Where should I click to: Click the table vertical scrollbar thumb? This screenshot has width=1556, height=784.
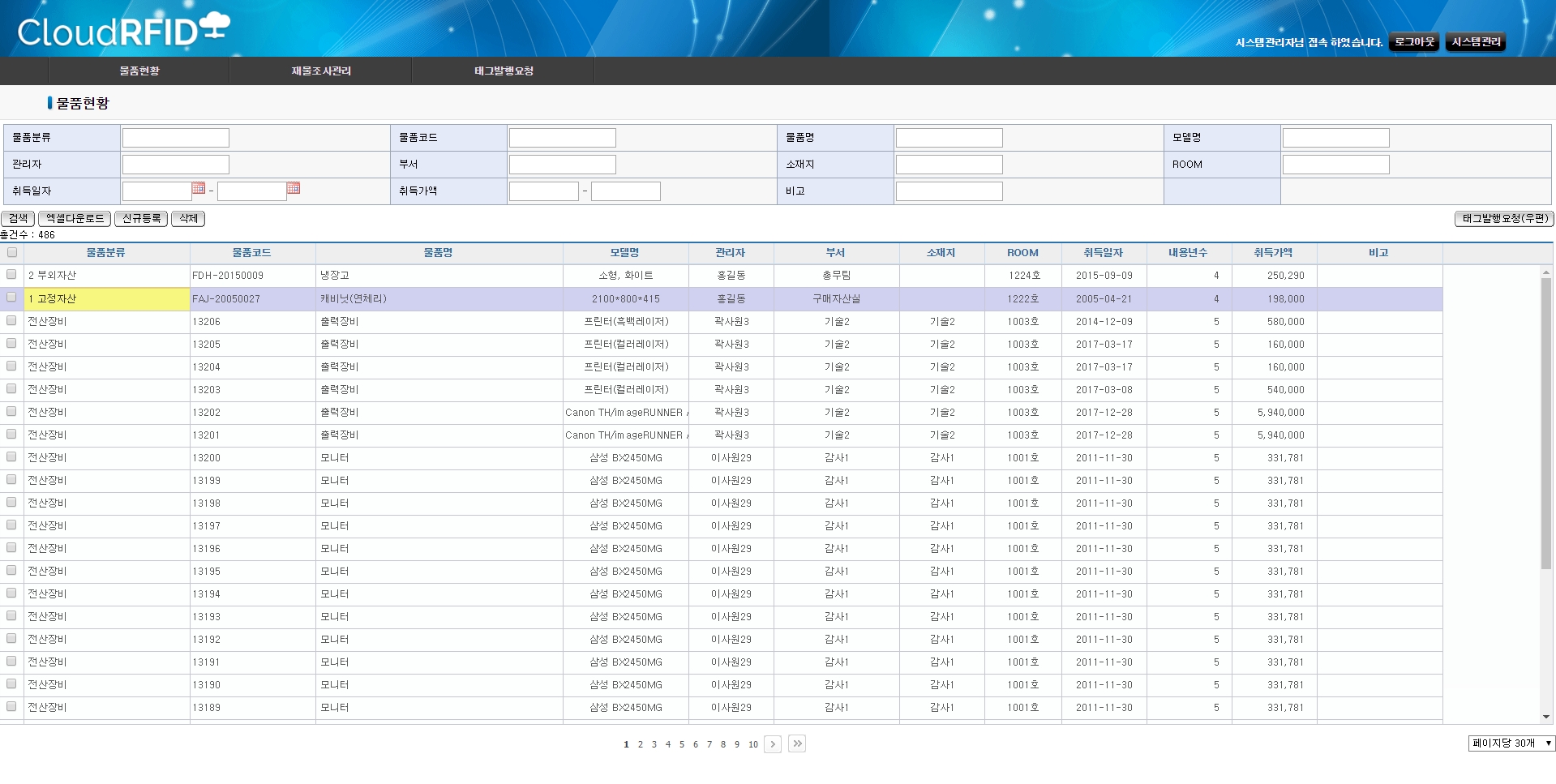[1546, 422]
